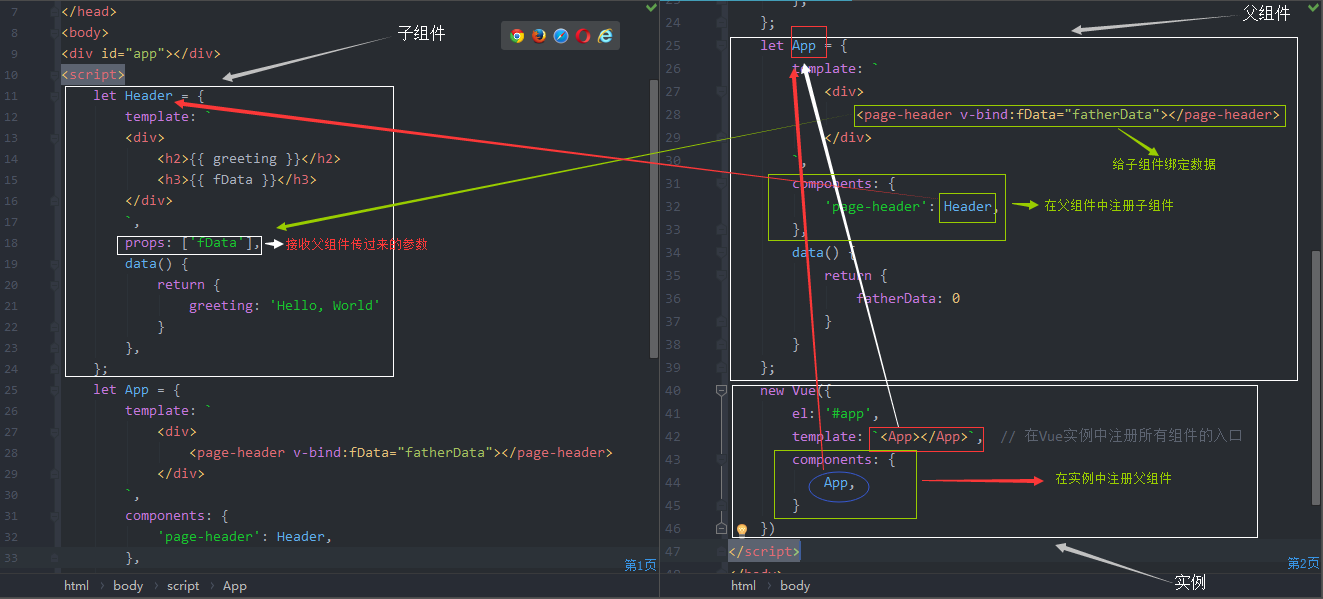This screenshot has height=599, width=1323.
Task: Click greeting: 'Hello, World' text
Action: (x=285, y=306)
